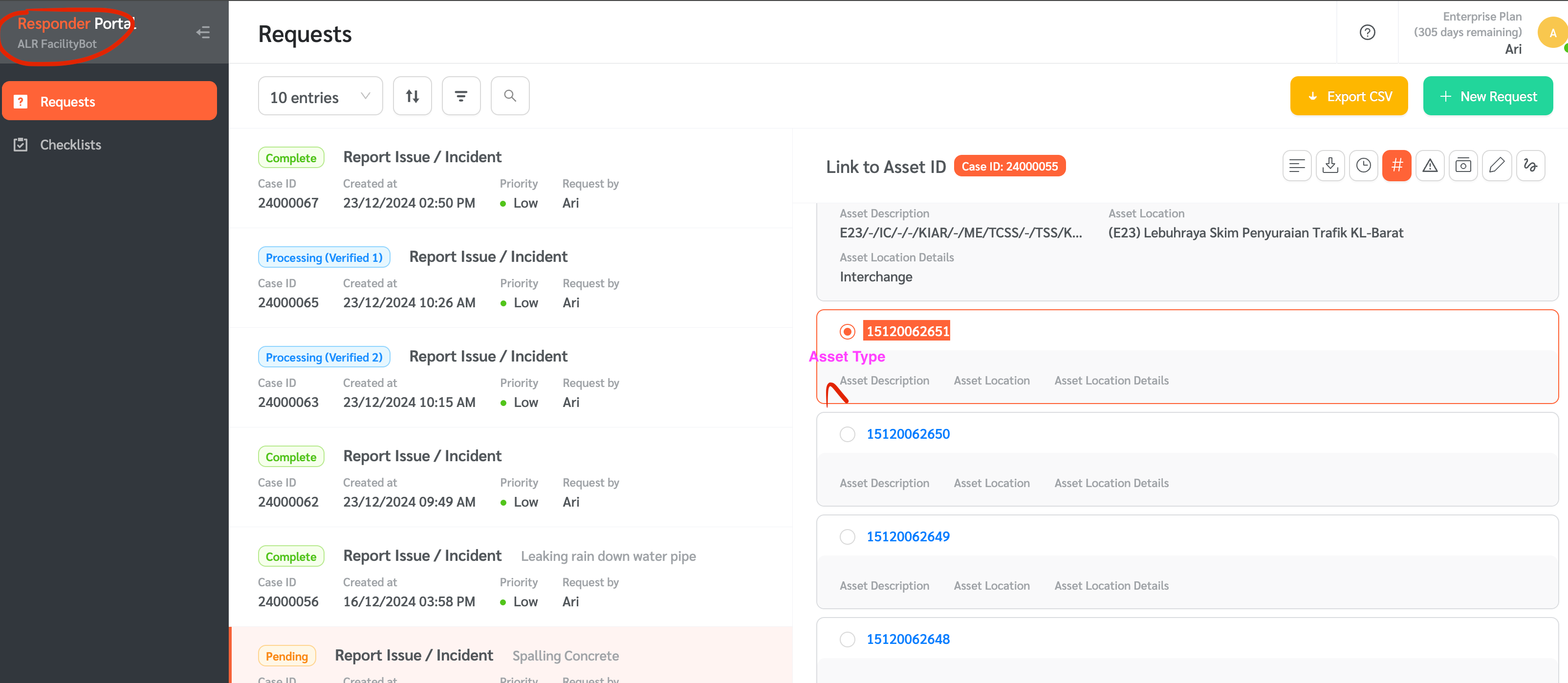The image size is (1568, 683).
Task: Collapse the sidebar menu icon
Action: pos(203,32)
